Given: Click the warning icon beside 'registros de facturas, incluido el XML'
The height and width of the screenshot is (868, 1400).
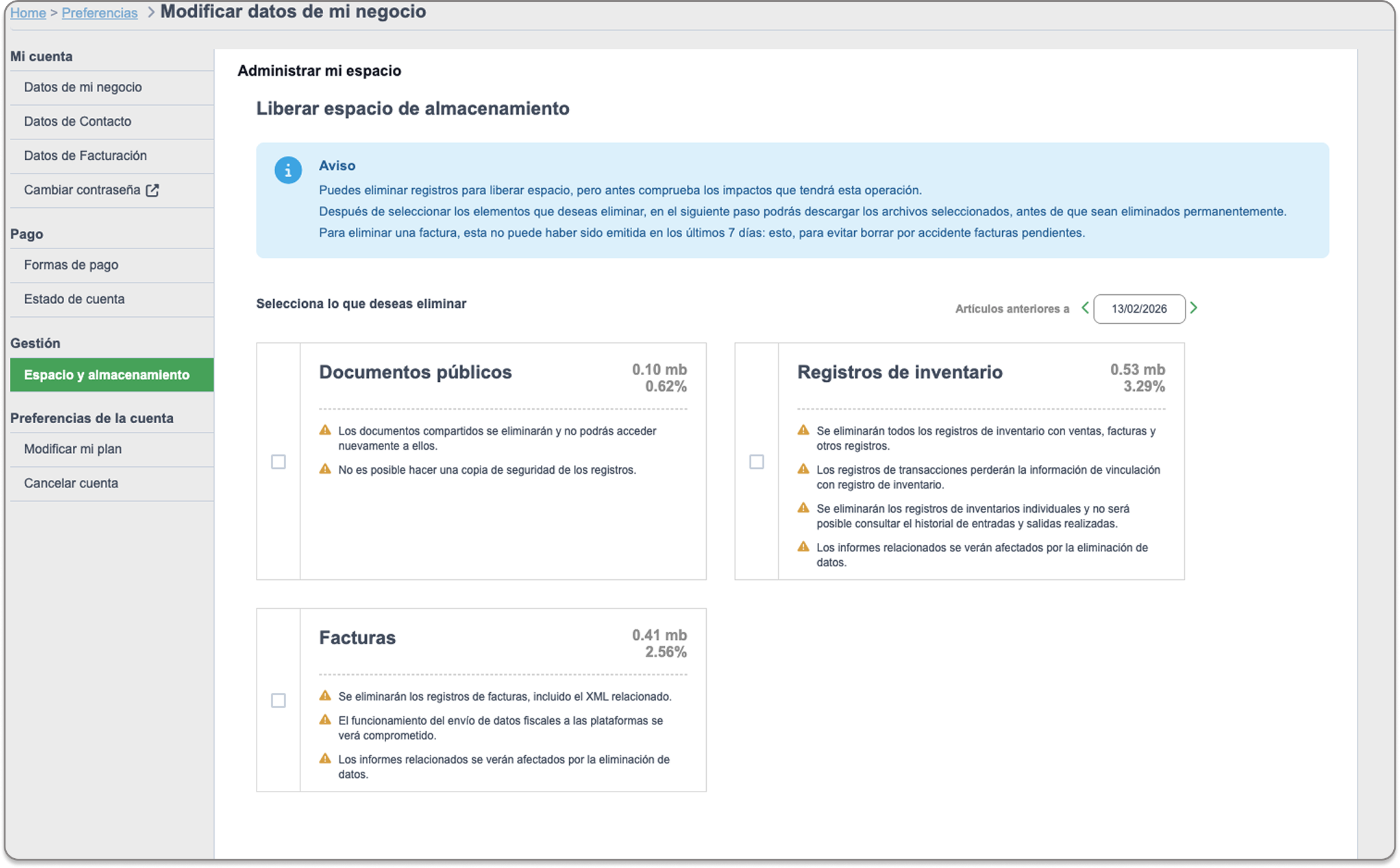Looking at the screenshot, I should coord(325,695).
